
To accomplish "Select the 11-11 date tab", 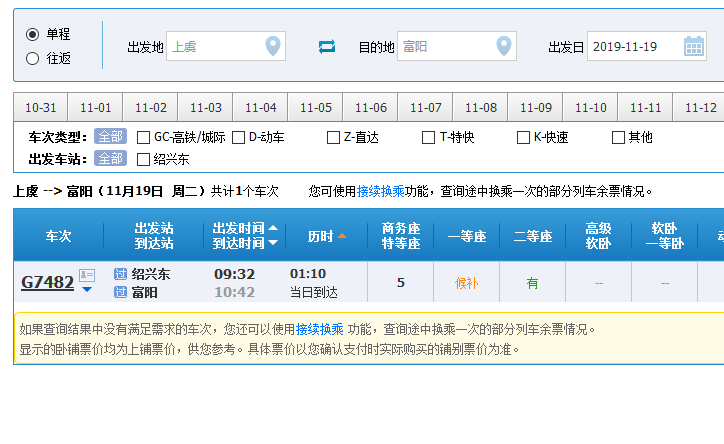I will (646, 108).
